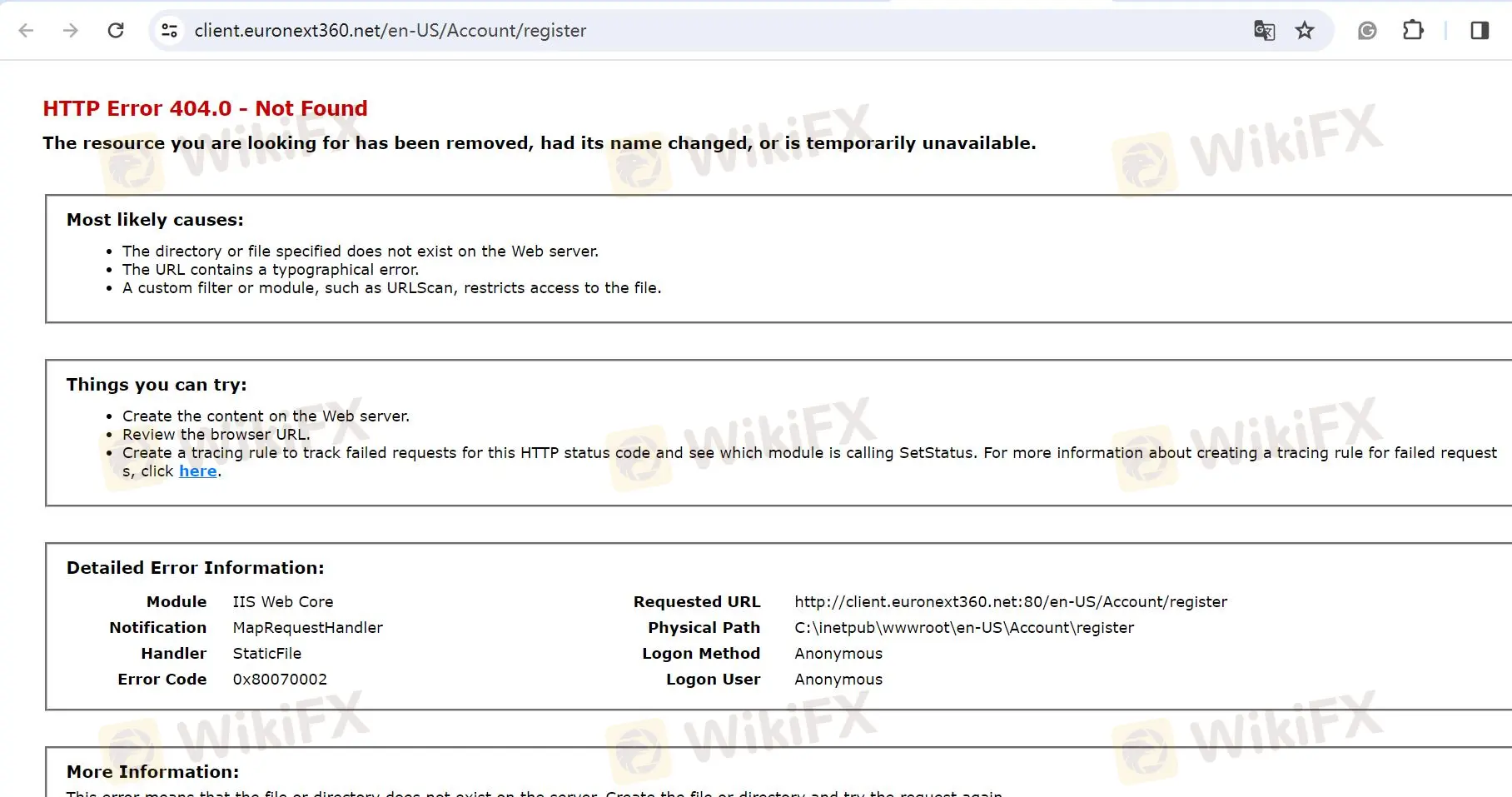Screen dimensions: 1512x797
Task: Click the "More Information" heading
Action: pos(152,772)
